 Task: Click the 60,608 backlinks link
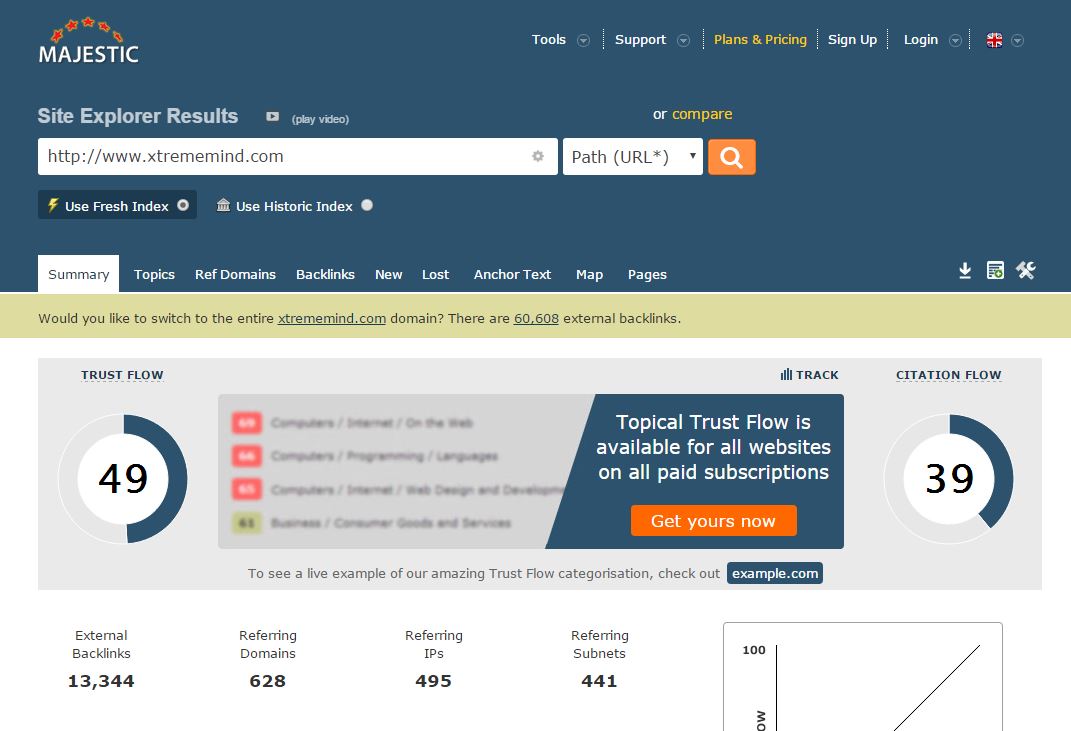[536, 319]
